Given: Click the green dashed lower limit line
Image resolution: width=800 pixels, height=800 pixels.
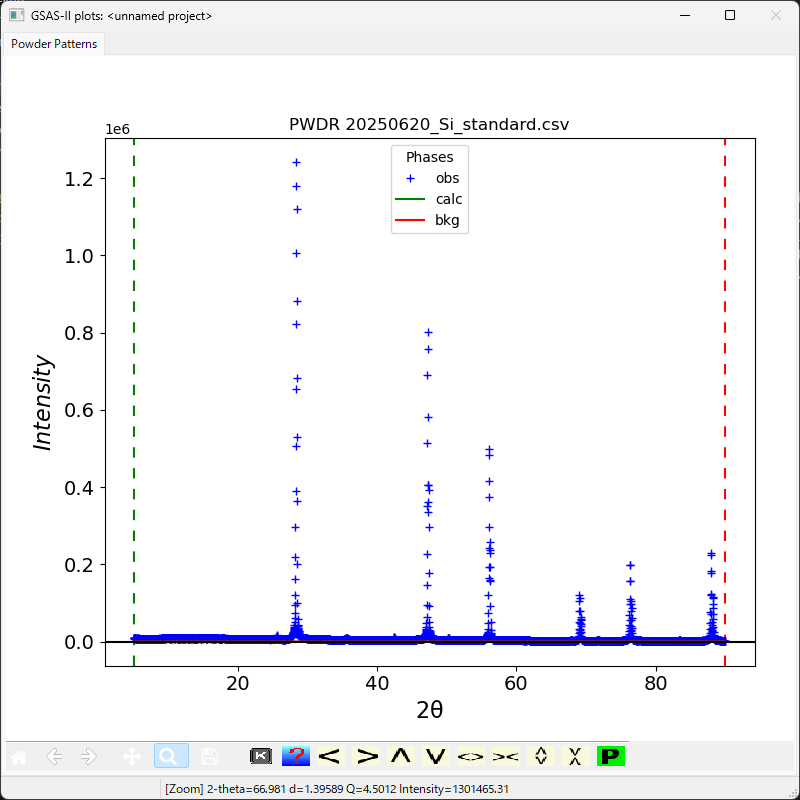Looking at the screenshot, I should [x=134, y=400].
